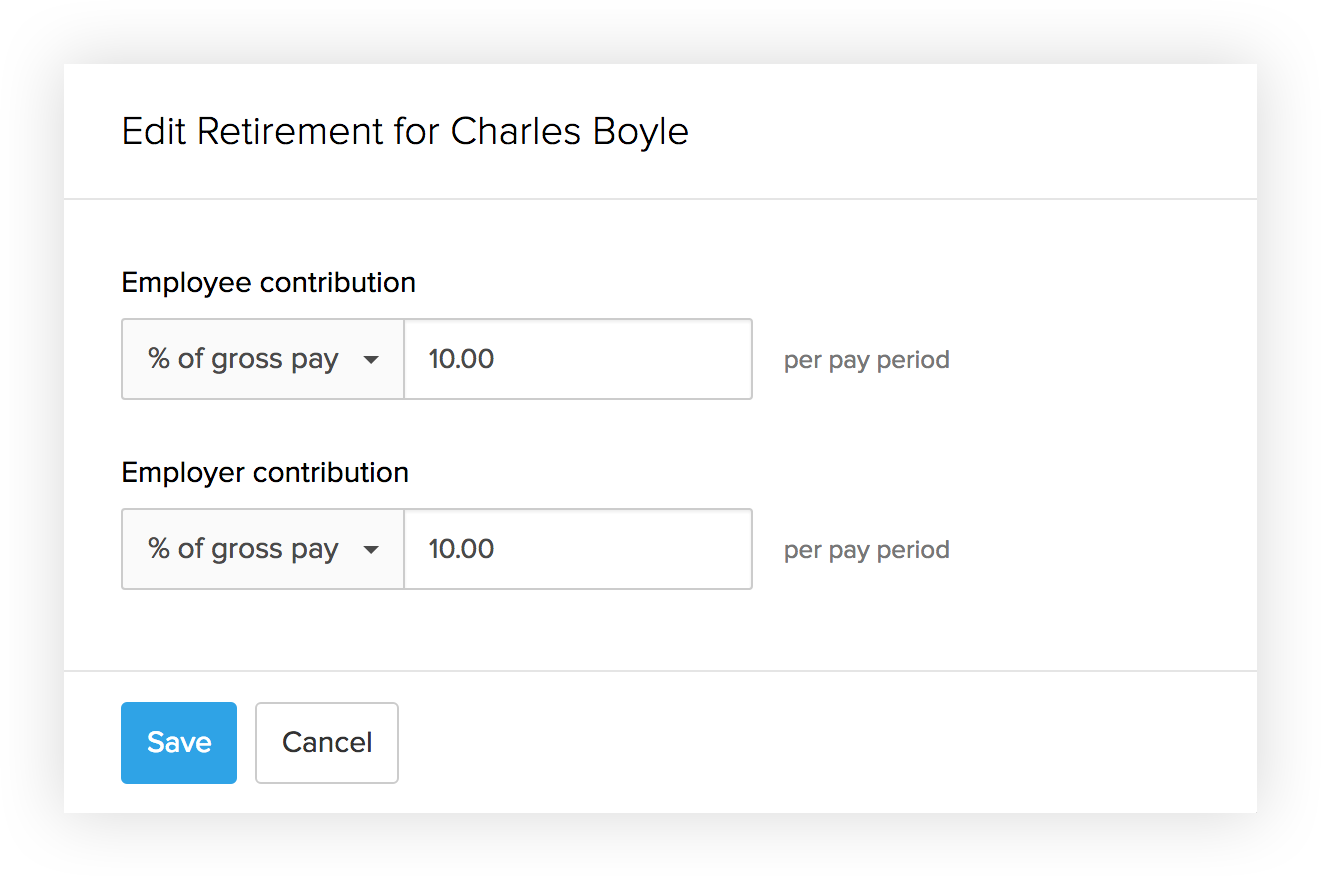This screenshot has height=876, width=1321.
Task: Click the dialog footer area right of Cancel
Action: point(800,742)
